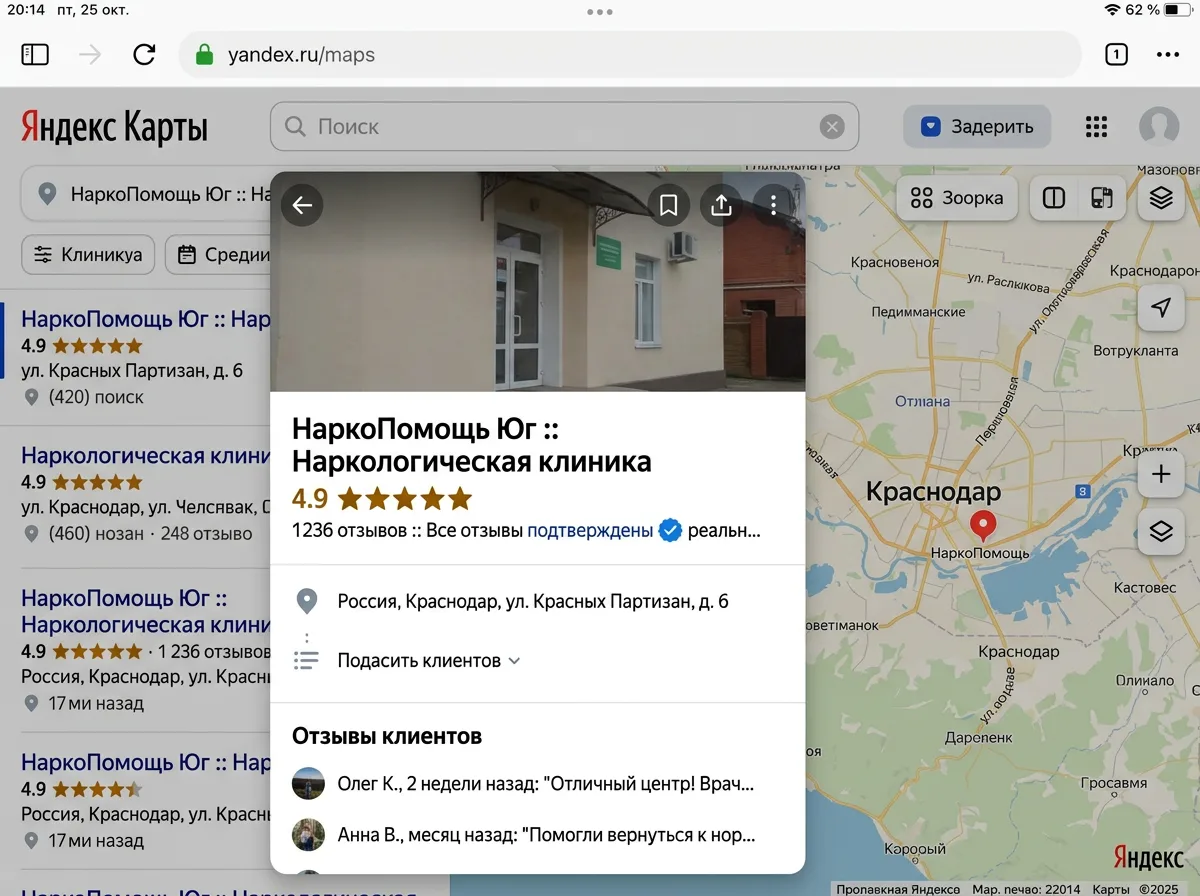Click the blue verified badge icon
Image resolution: width=1200 pixels, height=896 pixels.
[670, 530]
